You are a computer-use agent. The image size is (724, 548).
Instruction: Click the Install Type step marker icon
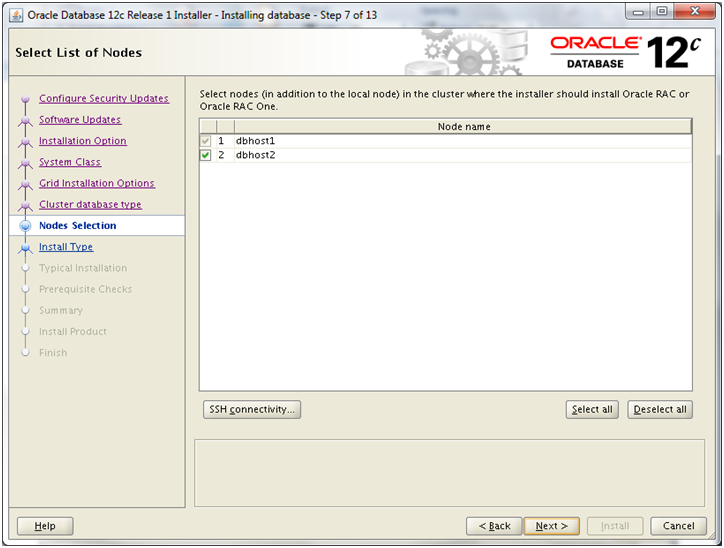tap(25, 248)
